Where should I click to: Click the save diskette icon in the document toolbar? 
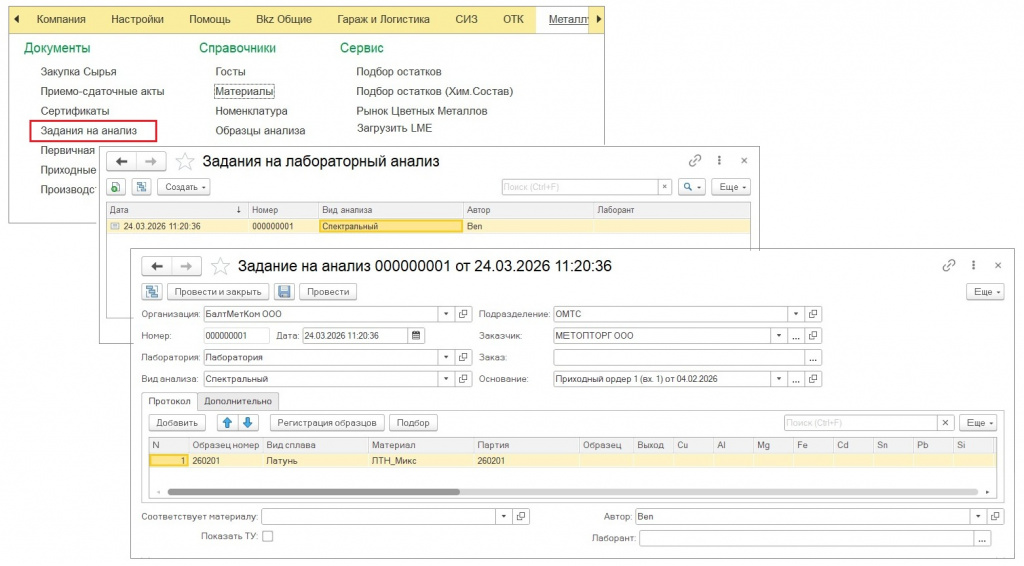coord(284,291)
